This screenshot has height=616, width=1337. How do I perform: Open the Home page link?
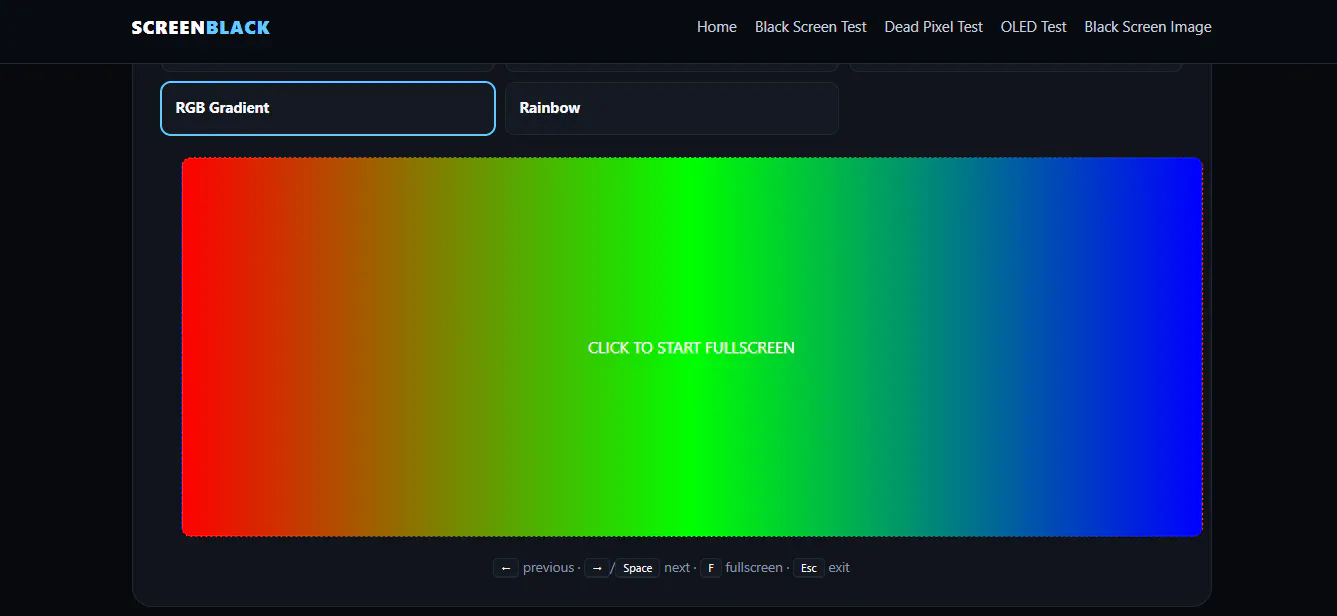[717, 27]
